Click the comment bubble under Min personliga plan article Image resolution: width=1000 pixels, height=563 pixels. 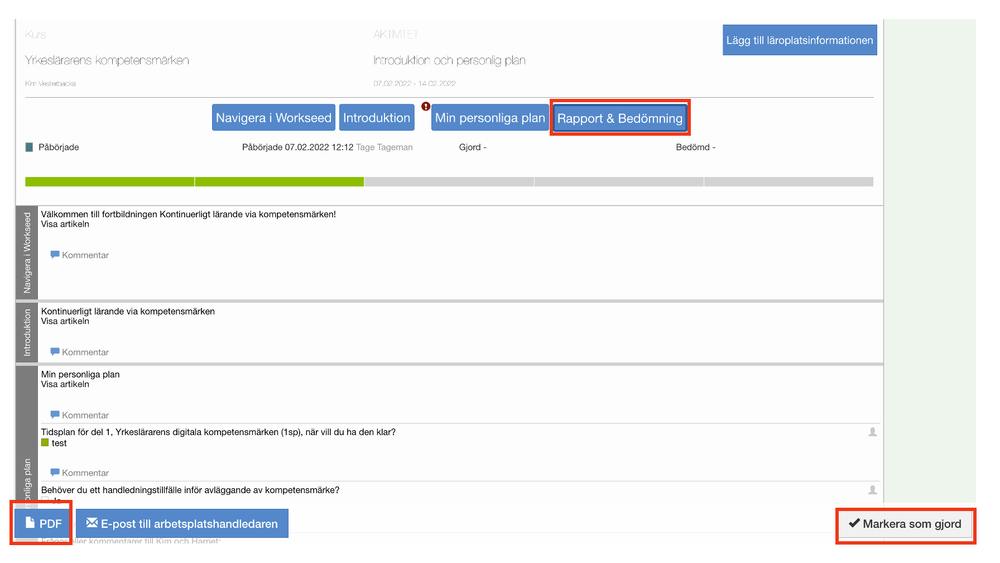tap(55, 415)
